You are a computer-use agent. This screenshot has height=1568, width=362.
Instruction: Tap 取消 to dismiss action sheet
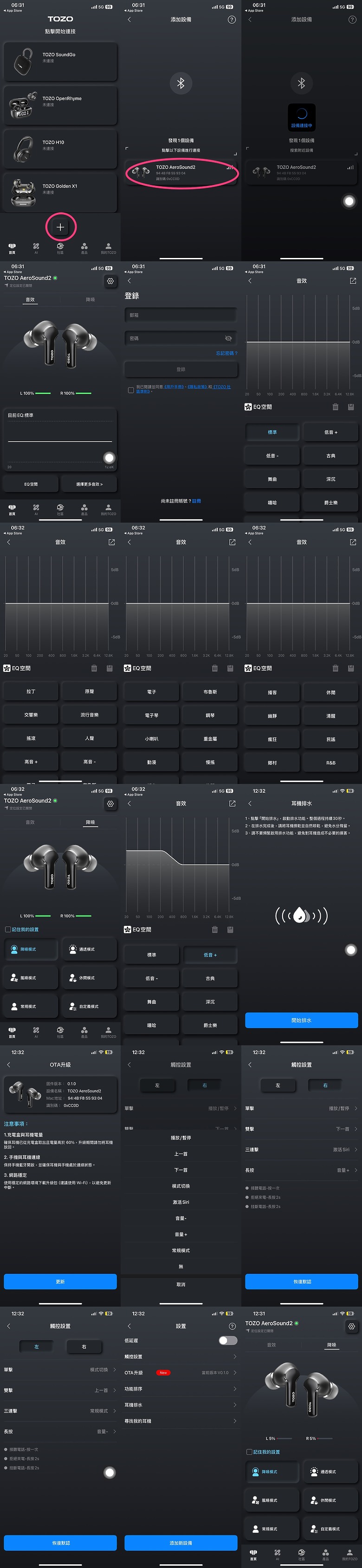click(181, 1285)
